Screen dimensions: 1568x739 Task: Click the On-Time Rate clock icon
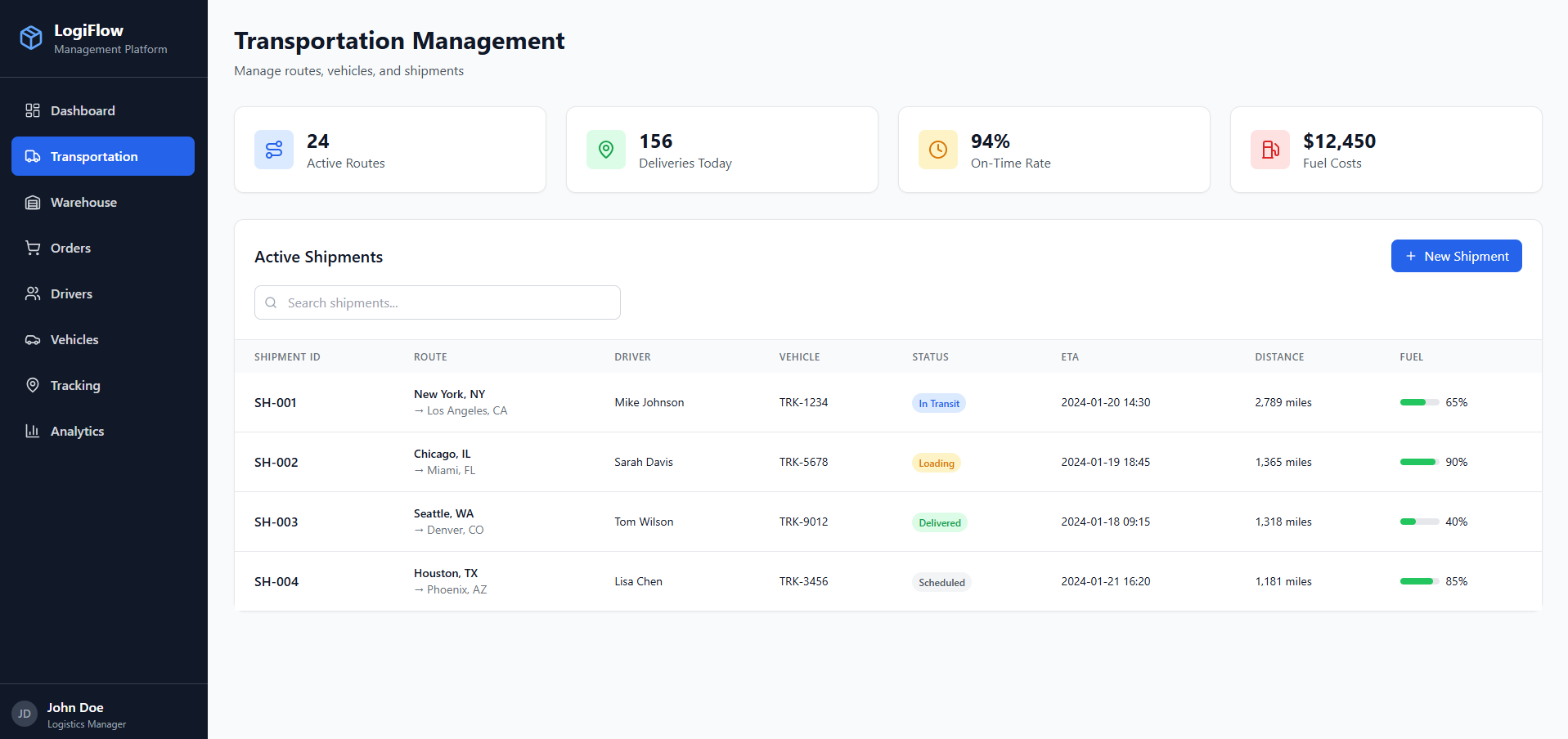[x=938, y=150]
